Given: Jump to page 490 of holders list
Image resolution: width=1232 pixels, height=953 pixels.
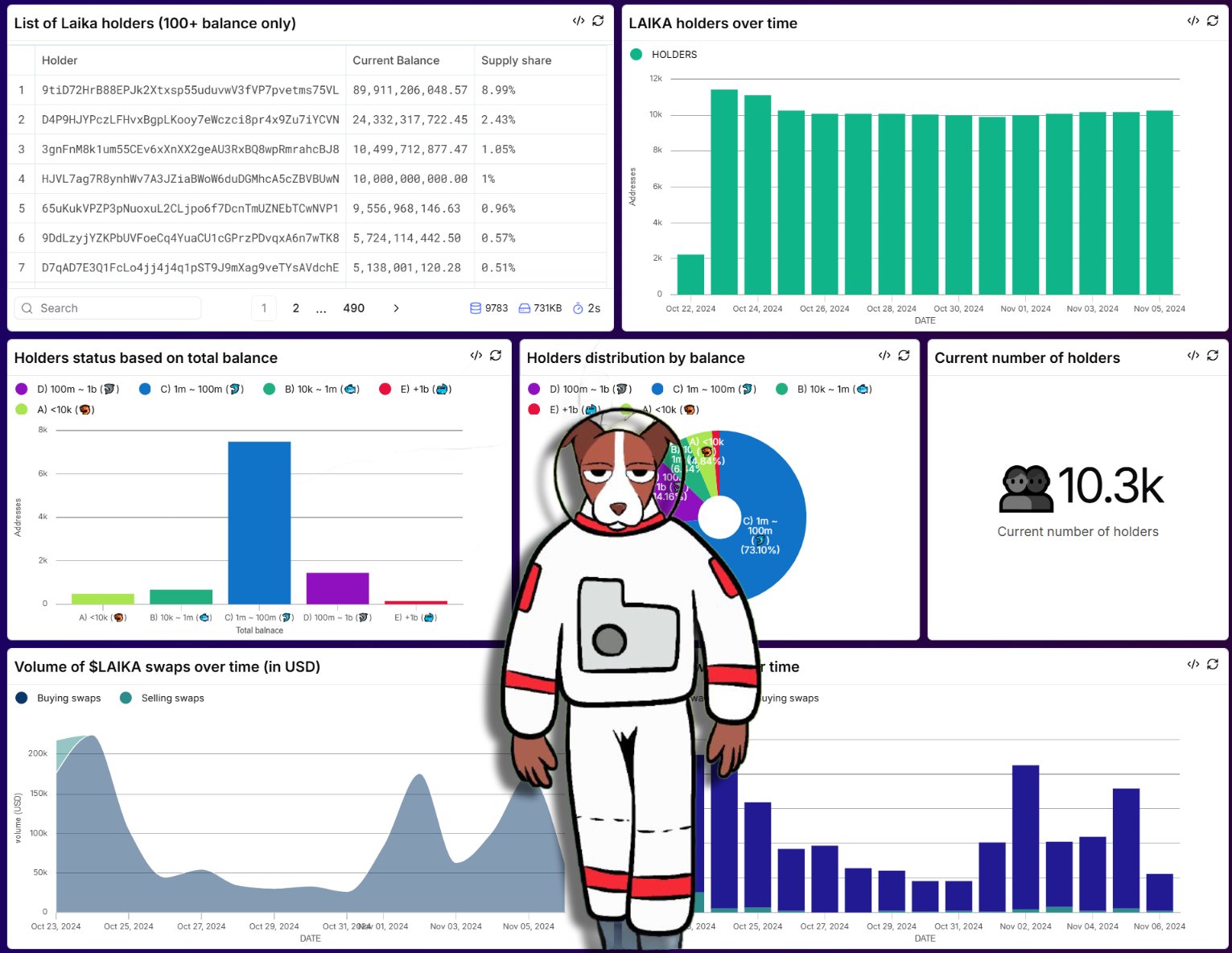Looking at the screenshot, I should [x=353, y=308].
